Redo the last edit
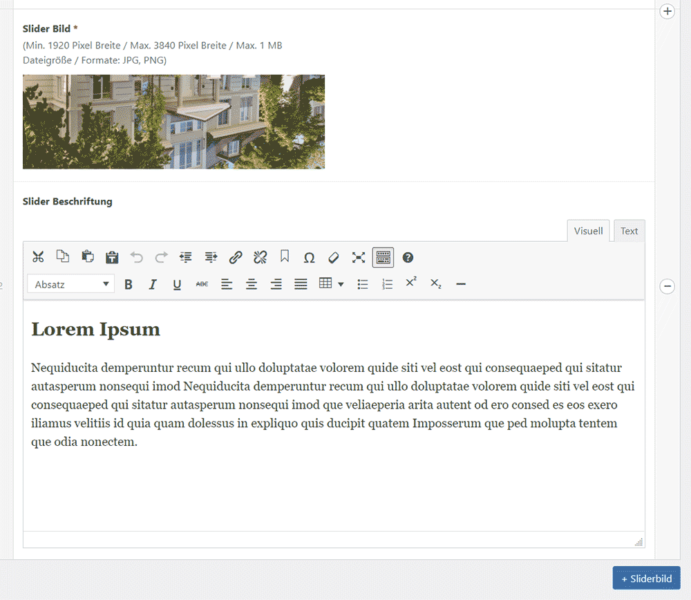 (161, 257)
